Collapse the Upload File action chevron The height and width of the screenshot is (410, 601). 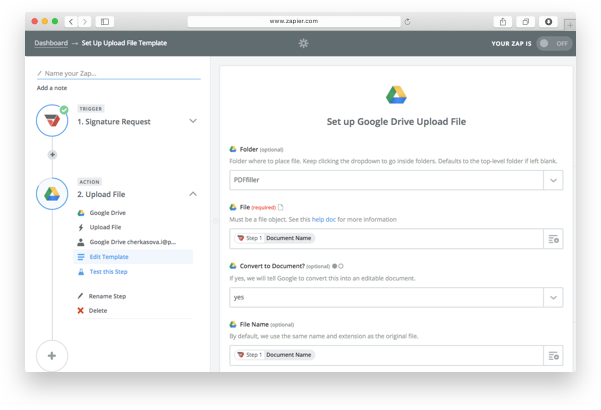pyautogui.click(x=193, y=194)
